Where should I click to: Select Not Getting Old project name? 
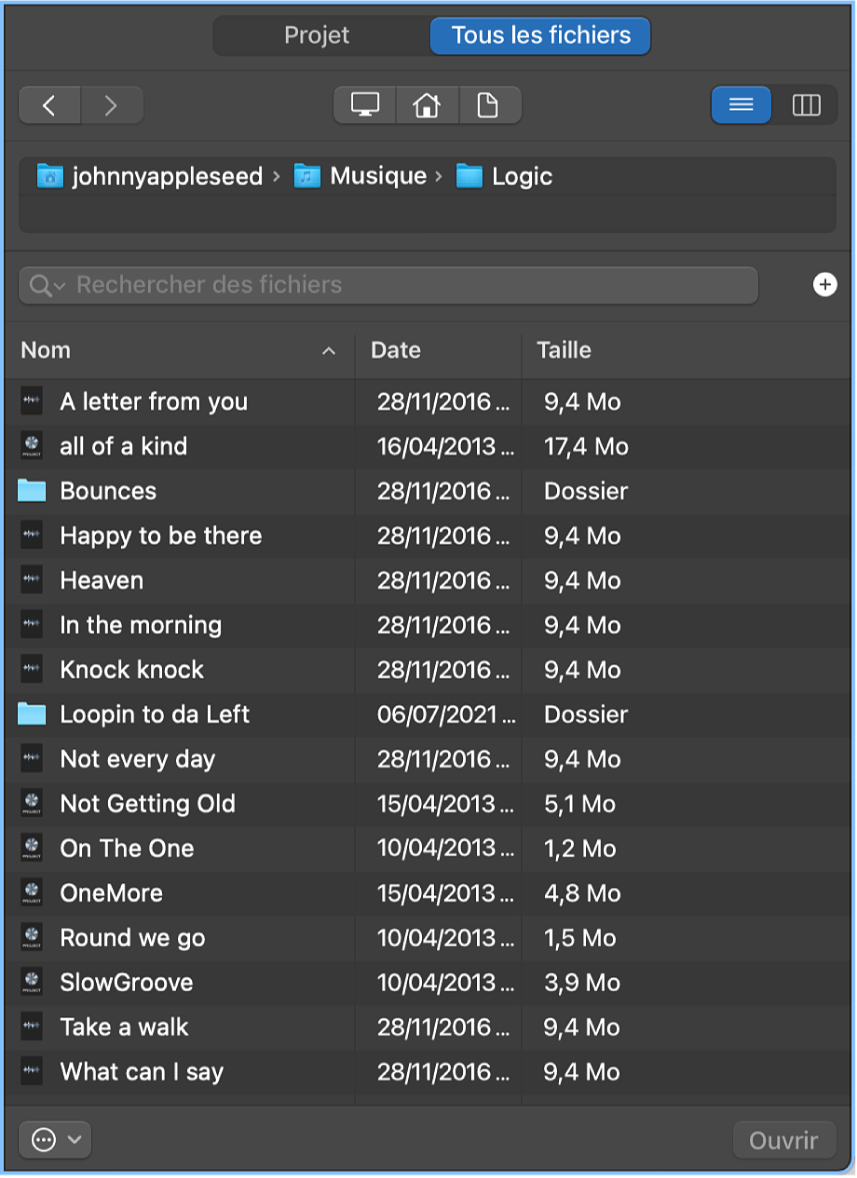147,803
